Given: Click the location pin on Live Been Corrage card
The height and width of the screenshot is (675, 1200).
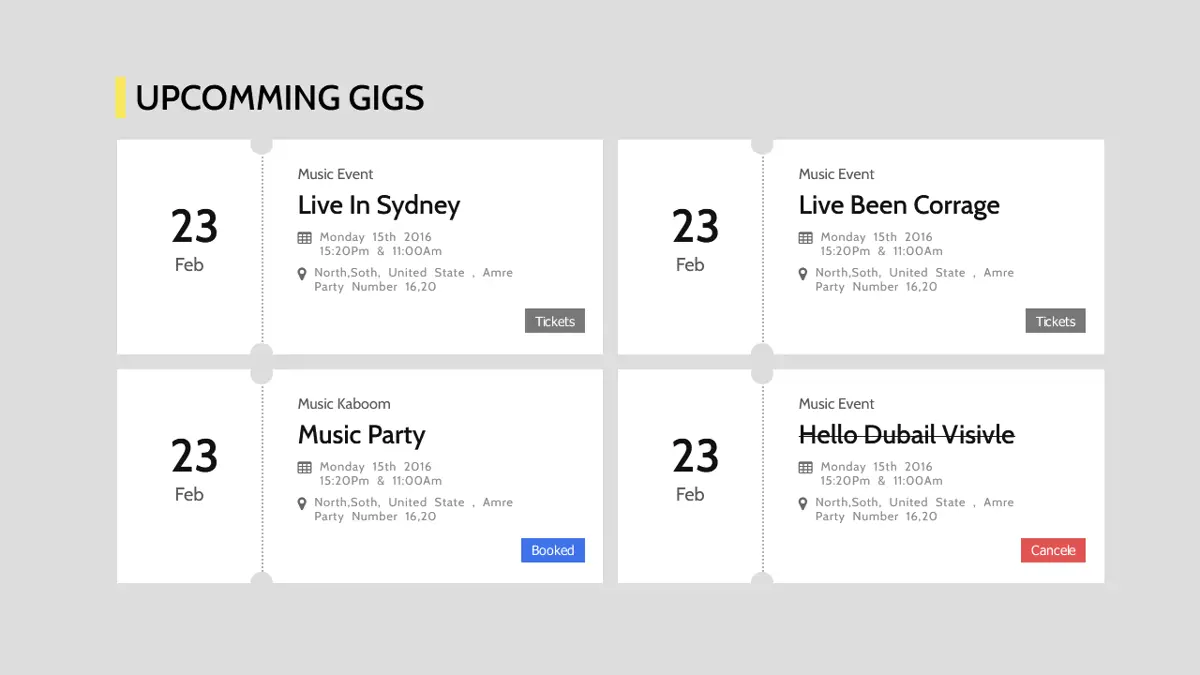Looking at the screenshot, I should pos(802,272).
